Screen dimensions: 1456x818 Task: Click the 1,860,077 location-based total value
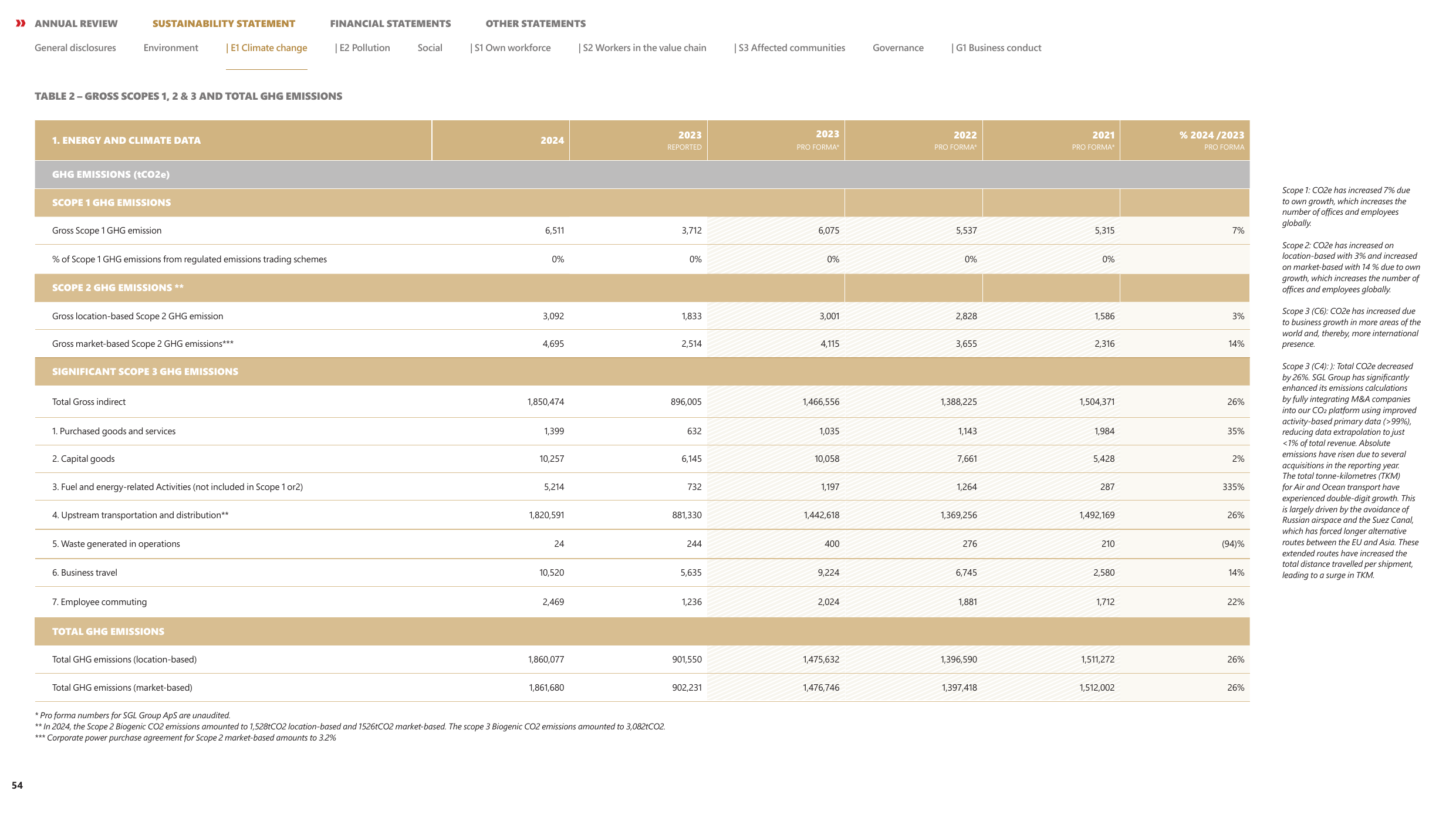click(x=546, y=660)
